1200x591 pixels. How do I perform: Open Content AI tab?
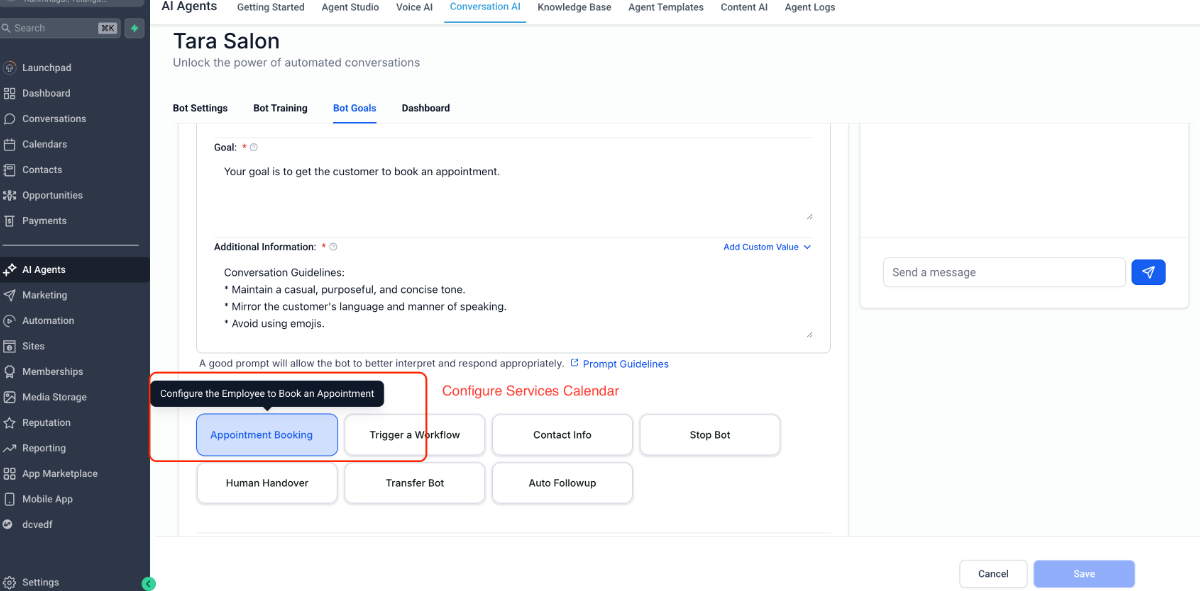pyautogui.click(x=744, y=7)
